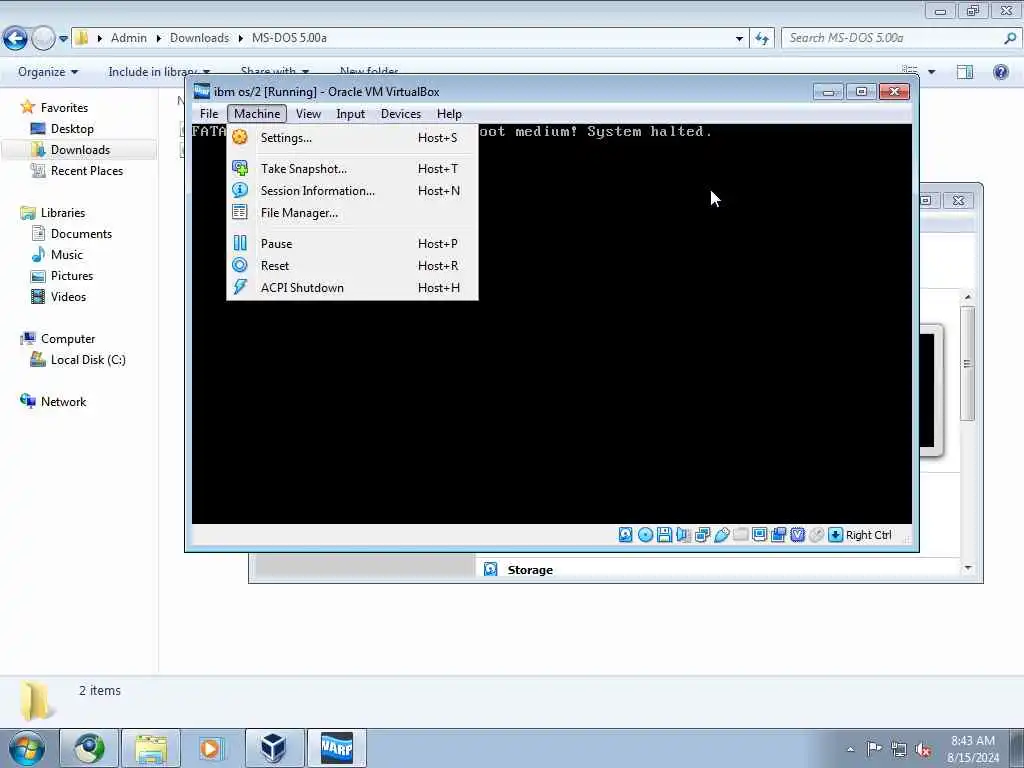This screenshot has width=1024, height=768.
Task: Open Windows Media Player from the taskbar
Action: pos(210,748)
